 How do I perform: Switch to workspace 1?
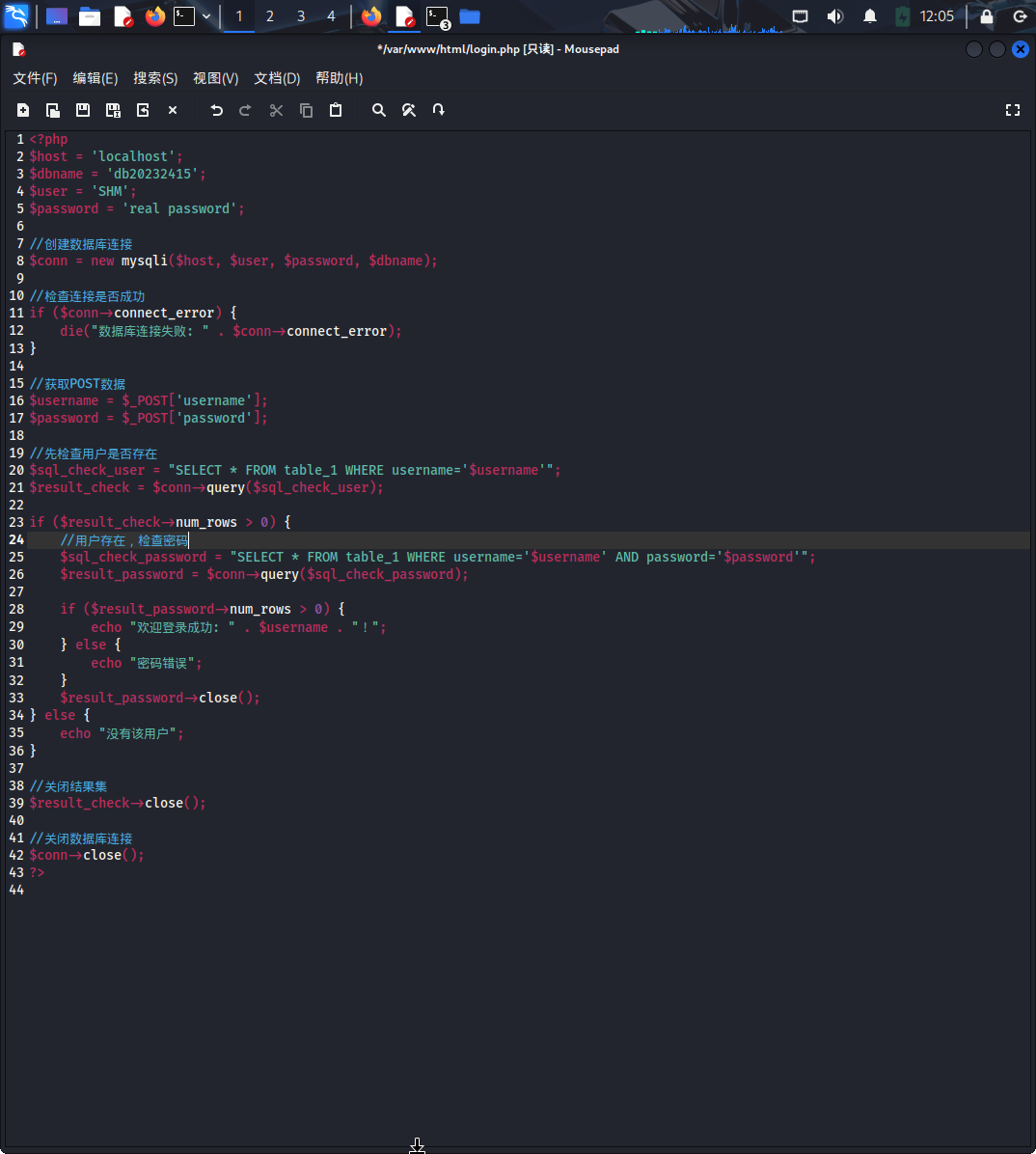tap(239, 16)
